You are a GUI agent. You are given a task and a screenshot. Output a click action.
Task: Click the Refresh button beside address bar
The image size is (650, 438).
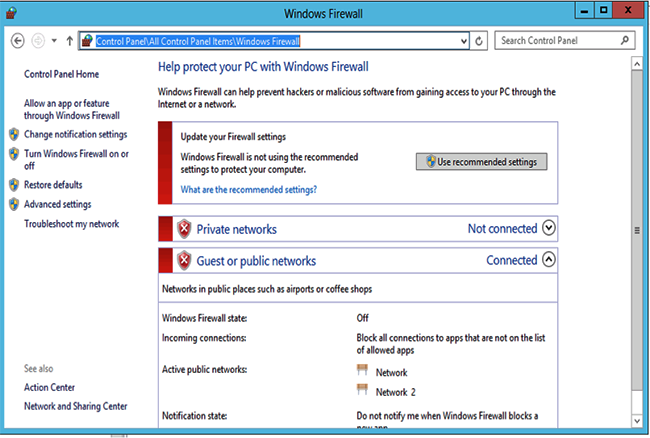(481, 41)
